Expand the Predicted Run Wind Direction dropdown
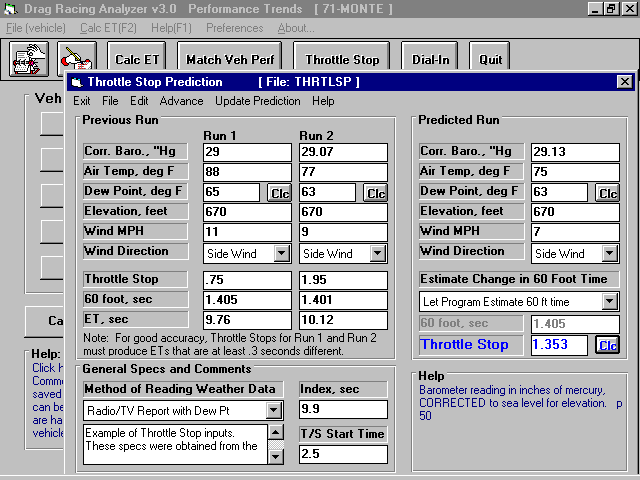This screenshot has height=480, width=640. pos(609,253)
